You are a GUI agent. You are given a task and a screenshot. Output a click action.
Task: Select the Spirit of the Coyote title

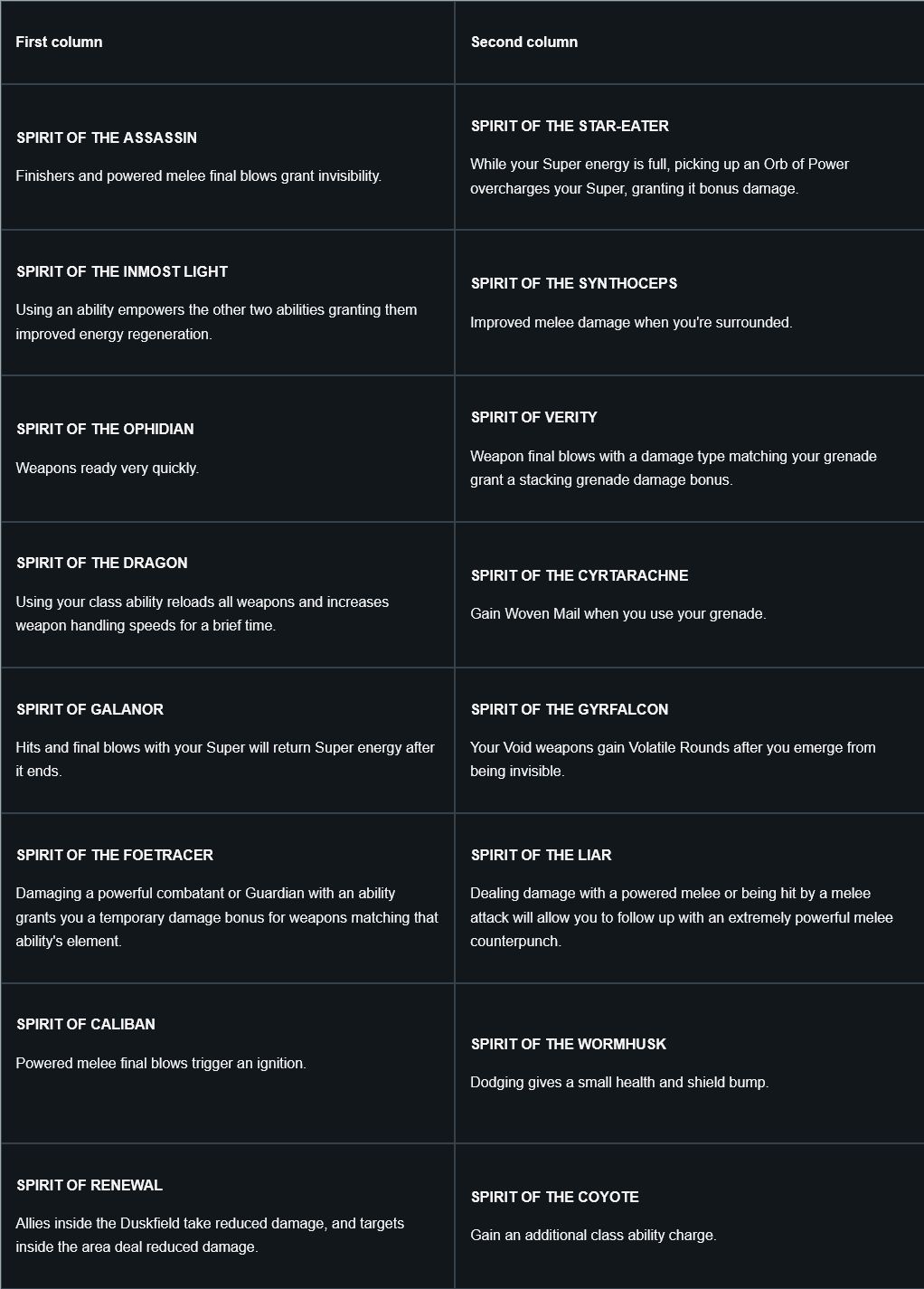(555, 1197)
